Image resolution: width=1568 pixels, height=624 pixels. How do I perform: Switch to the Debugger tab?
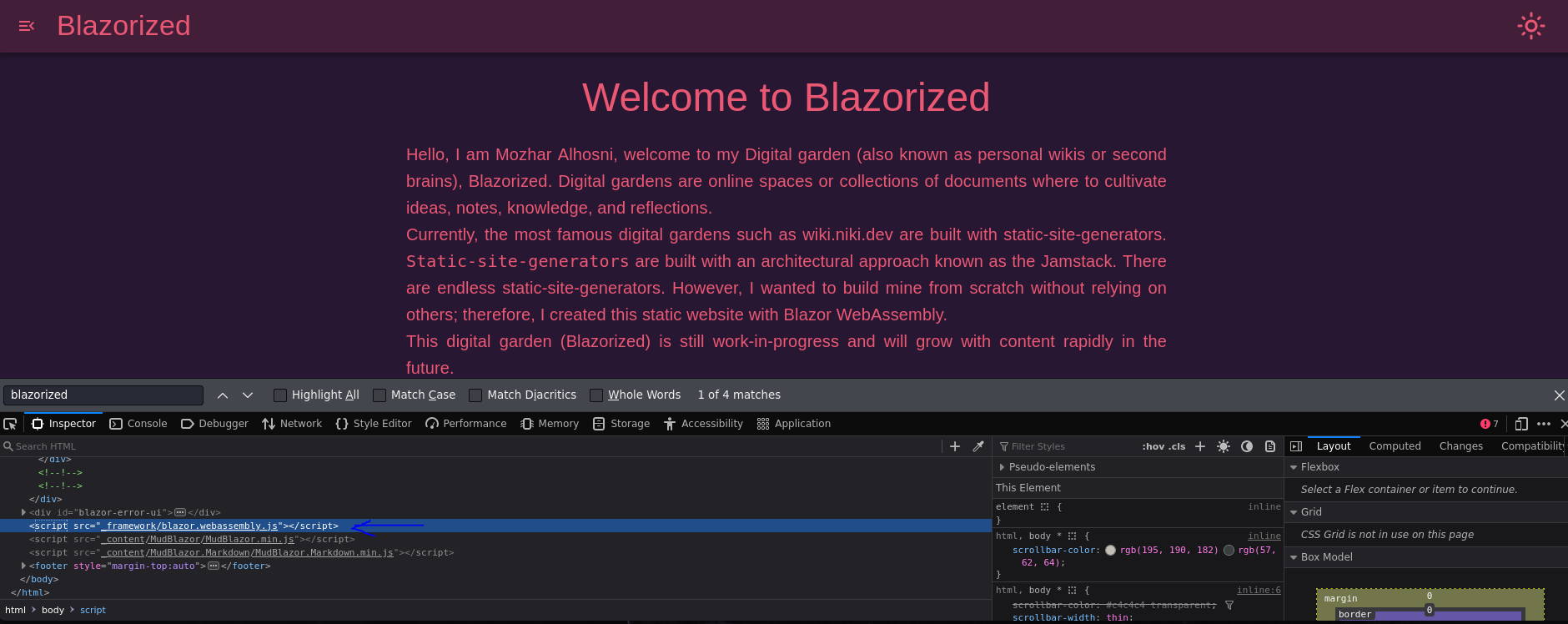214,424
